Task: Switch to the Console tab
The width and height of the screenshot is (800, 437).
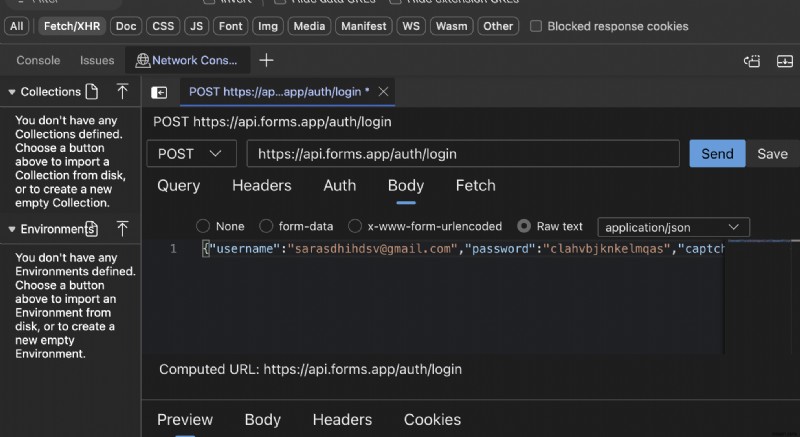Action: coord(38,60)
